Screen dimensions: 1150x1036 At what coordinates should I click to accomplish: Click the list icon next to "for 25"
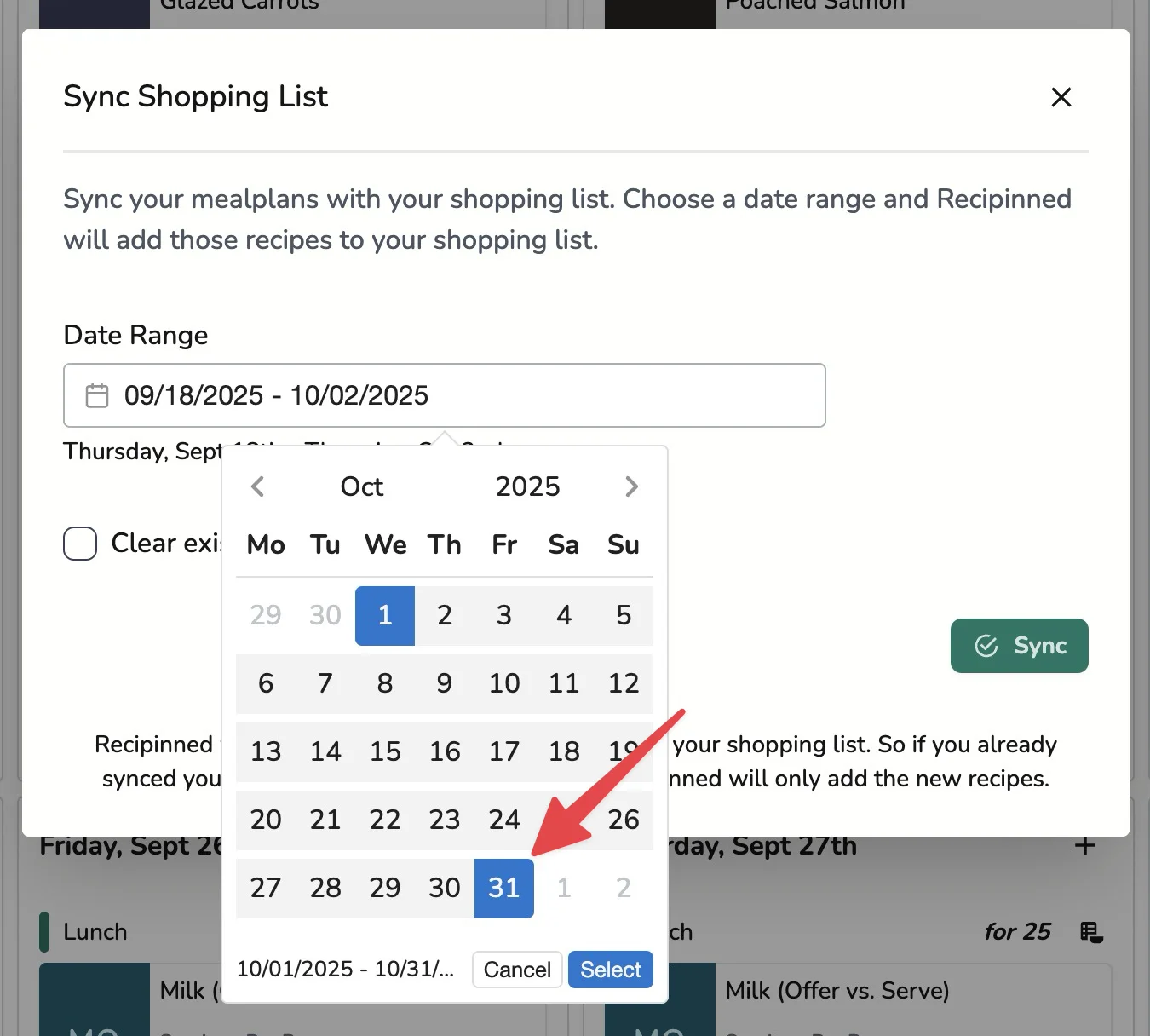click(1091, 932)
